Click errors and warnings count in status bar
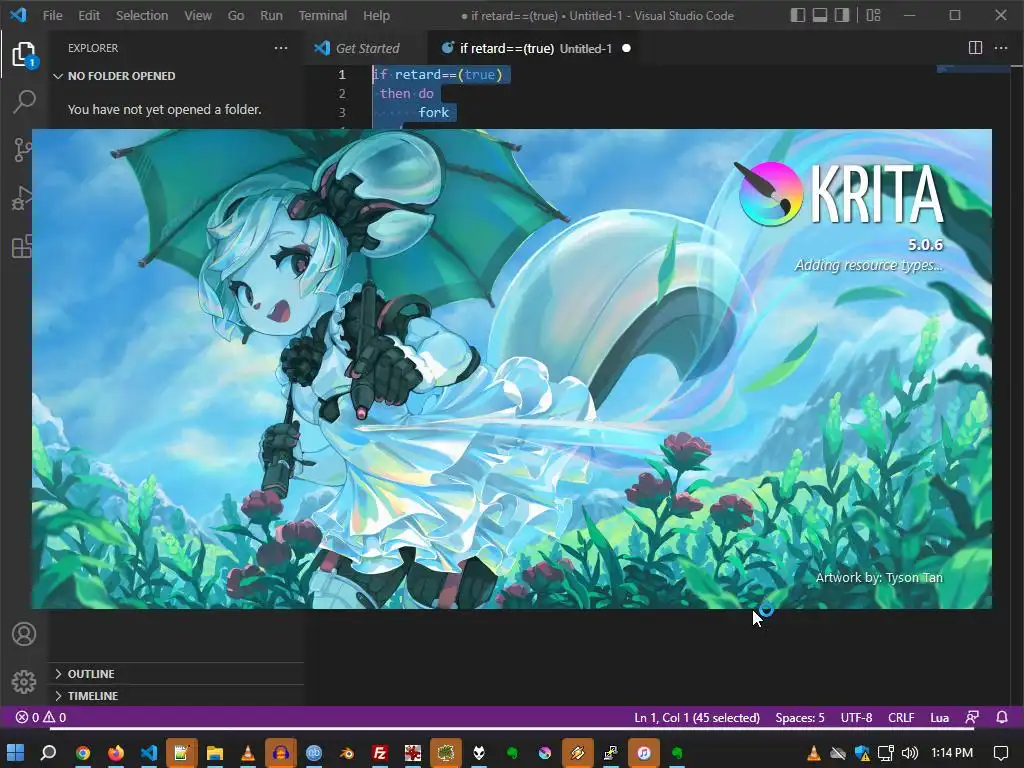Screen dimensions: 1024x768 point(41,717)
